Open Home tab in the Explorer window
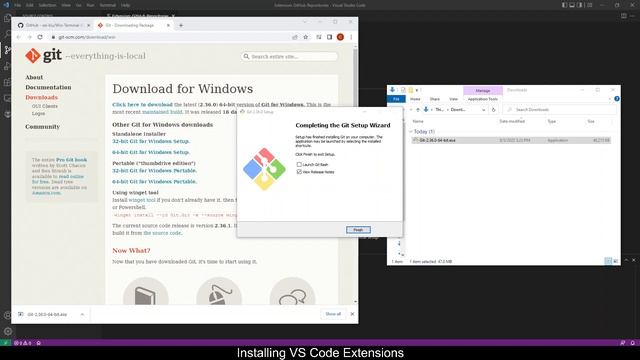The width and height of the screenshot is (640, 360). 415,99
